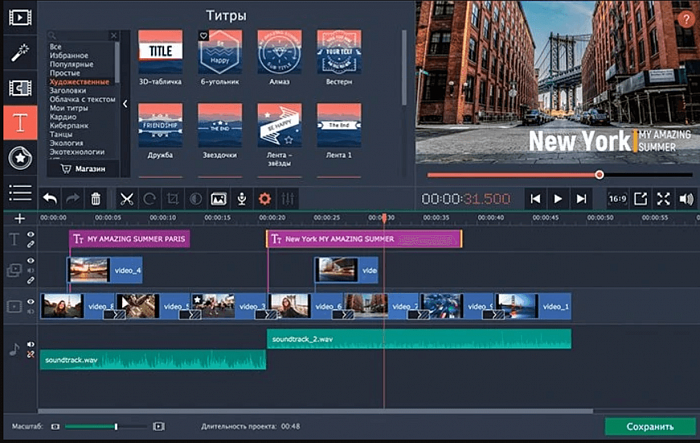
Task: Open the audio equalizer sliders icon
Action: [288, 199]
